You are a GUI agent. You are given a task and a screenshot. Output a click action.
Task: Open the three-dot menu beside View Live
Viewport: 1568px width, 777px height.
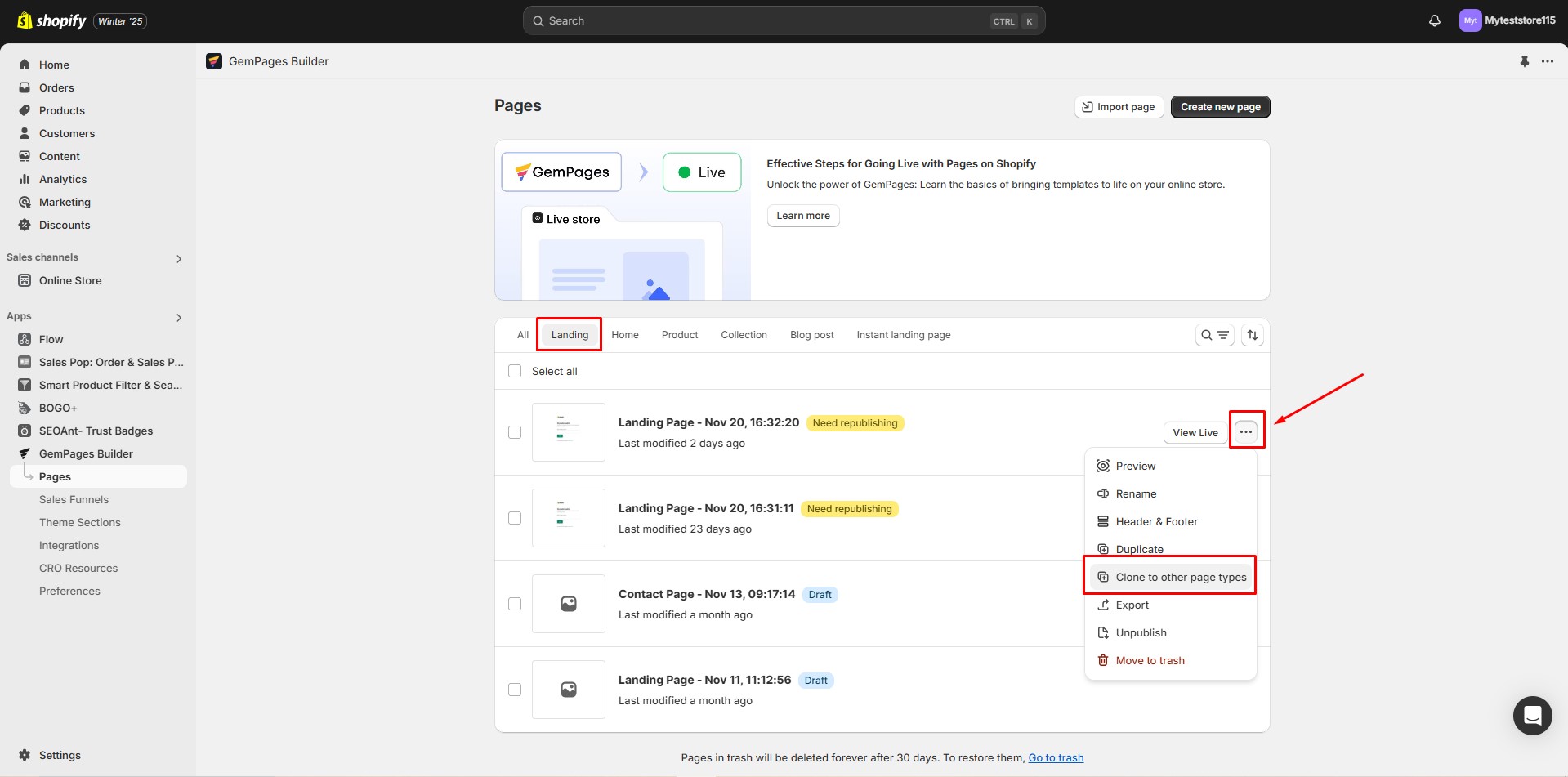pos(1245,432)
